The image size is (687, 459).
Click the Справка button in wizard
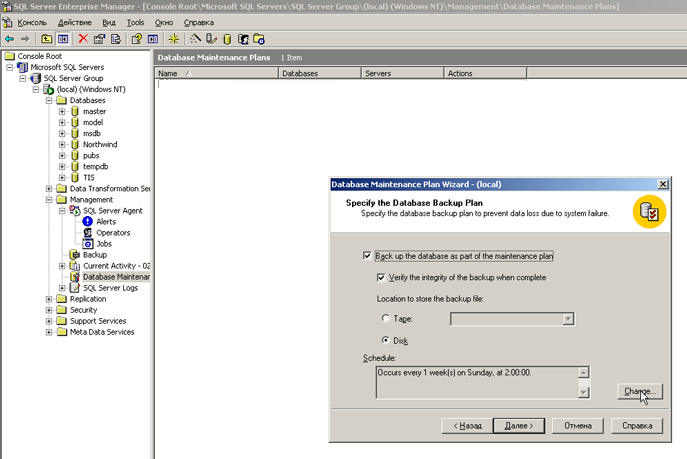[x=637, y=425]
